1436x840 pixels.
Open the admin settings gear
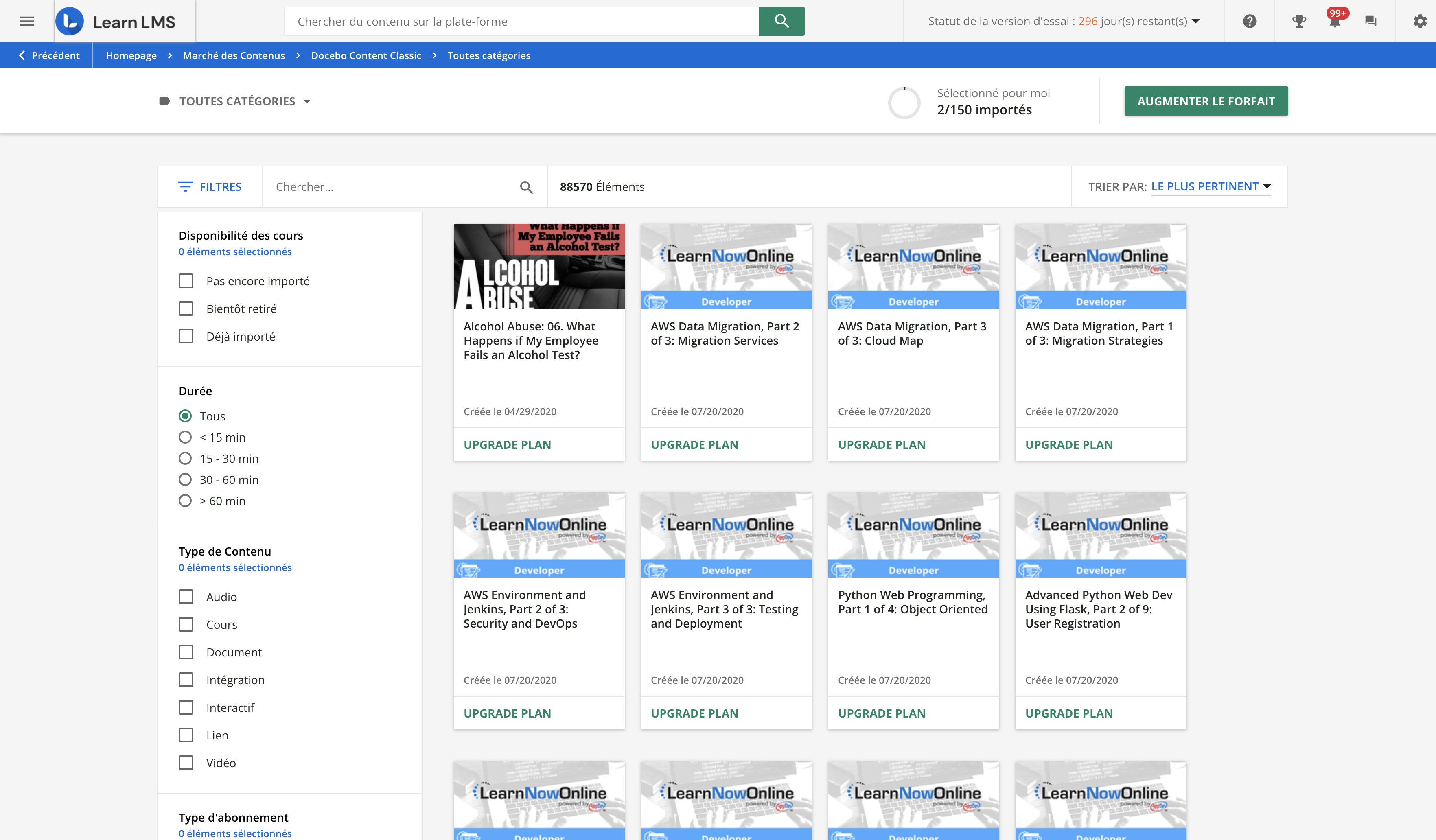click(x=1419, y=21)
